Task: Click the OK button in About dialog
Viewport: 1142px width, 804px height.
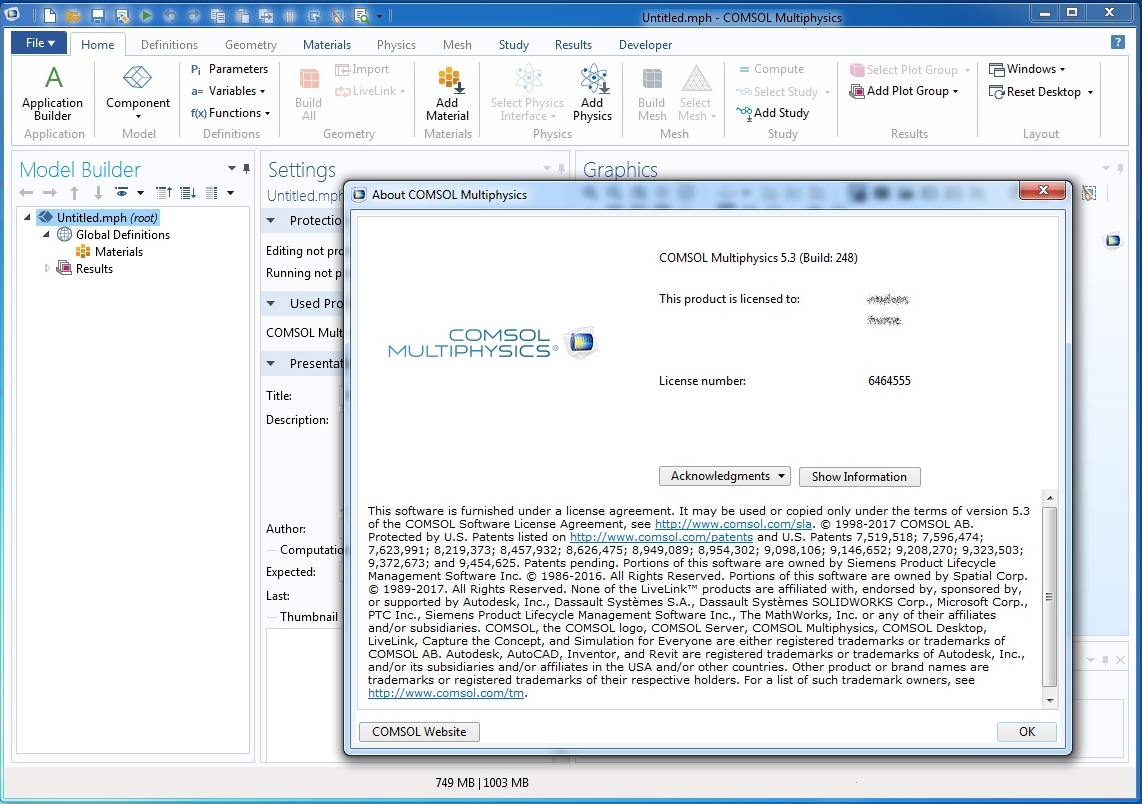Action: point(1027,732)
